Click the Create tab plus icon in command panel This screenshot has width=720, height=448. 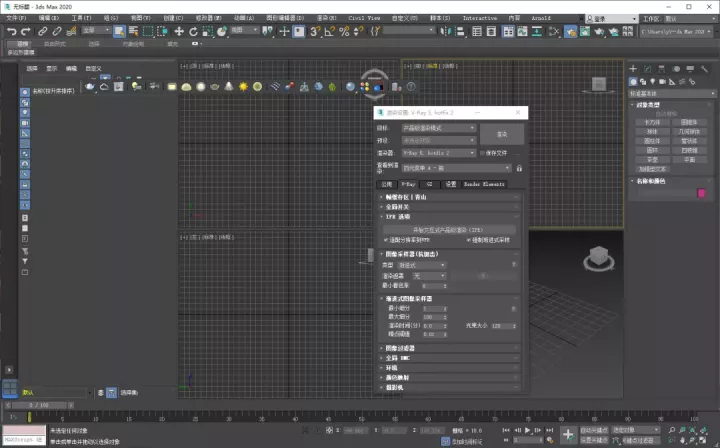click(x=635, y=68)
